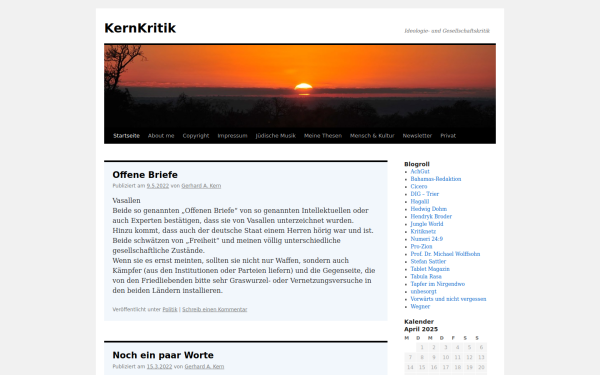Screen dimensions: 600x375
Task: Click the Kalender sidebar heading
Action: coord(419,322)
